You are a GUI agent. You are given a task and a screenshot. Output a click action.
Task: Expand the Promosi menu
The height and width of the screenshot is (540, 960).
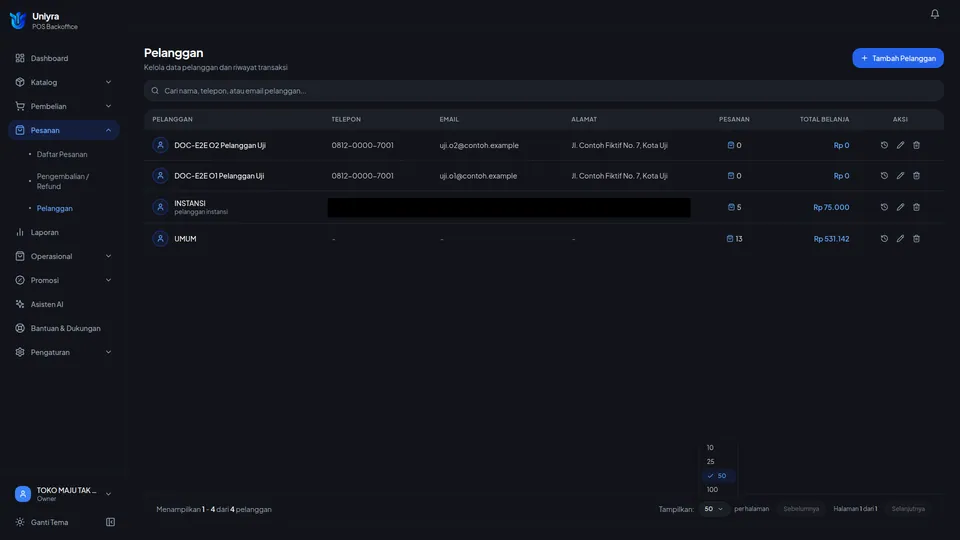point(64,280)
